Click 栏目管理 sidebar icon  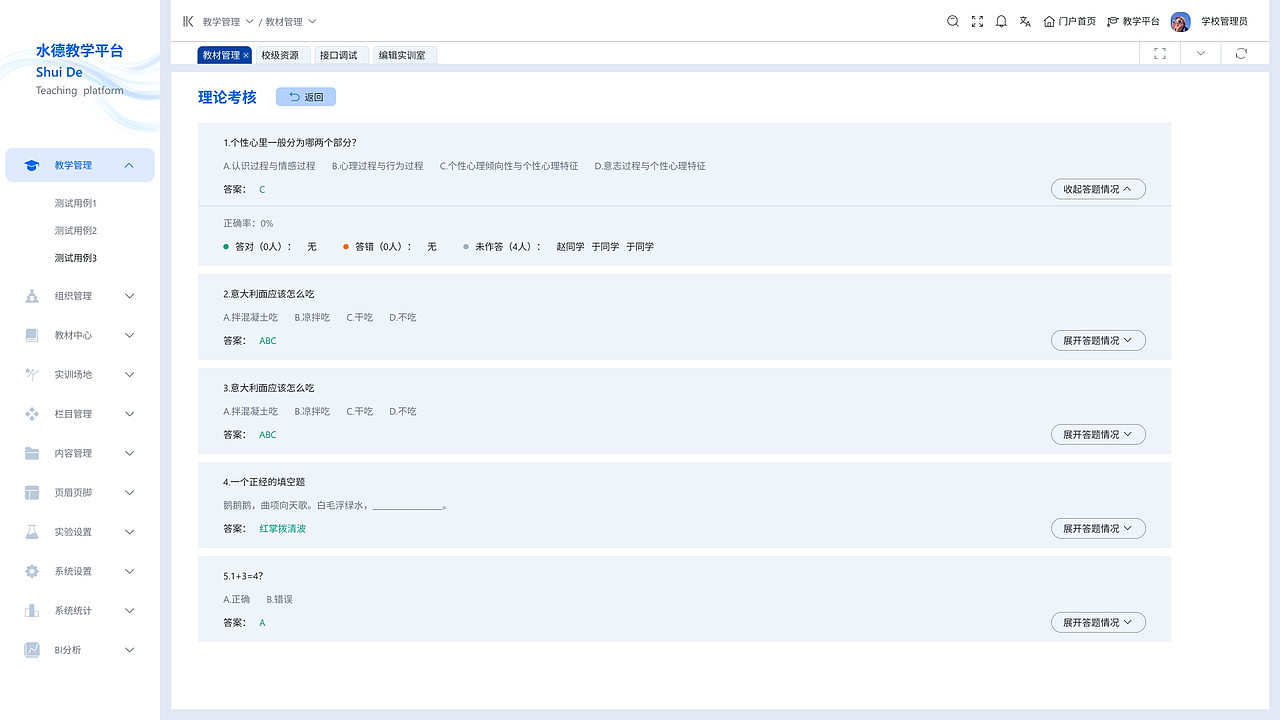32,413
